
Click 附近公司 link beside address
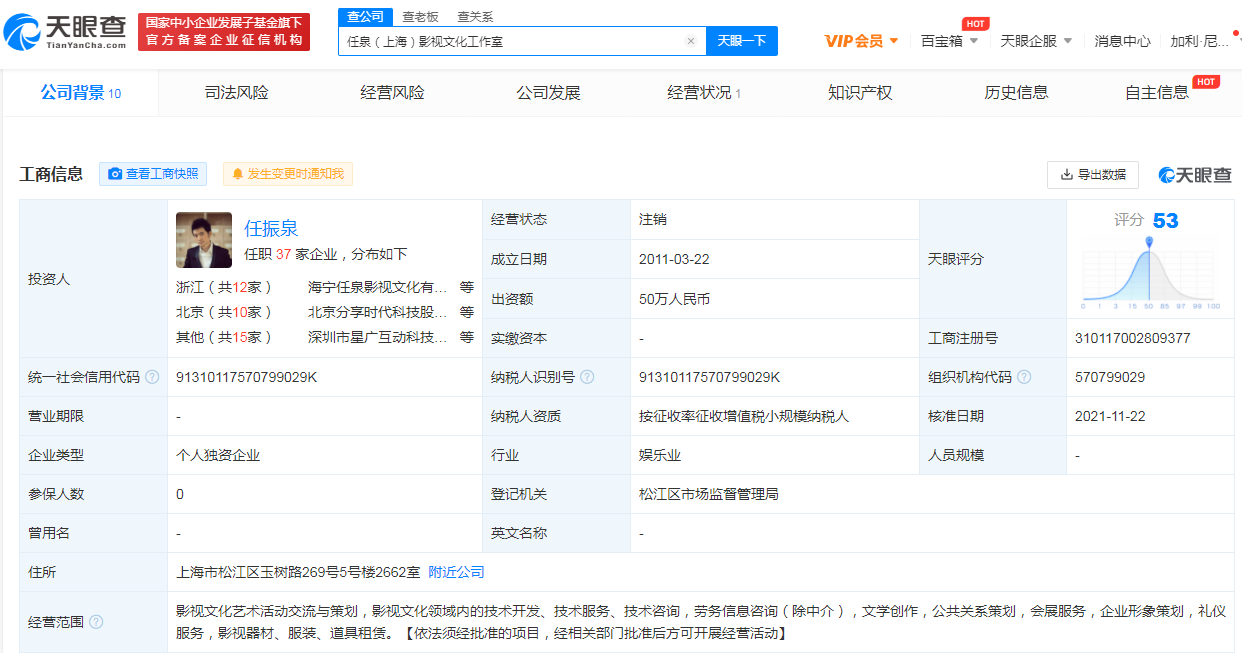pyautogui.click(x=456, y=572)
